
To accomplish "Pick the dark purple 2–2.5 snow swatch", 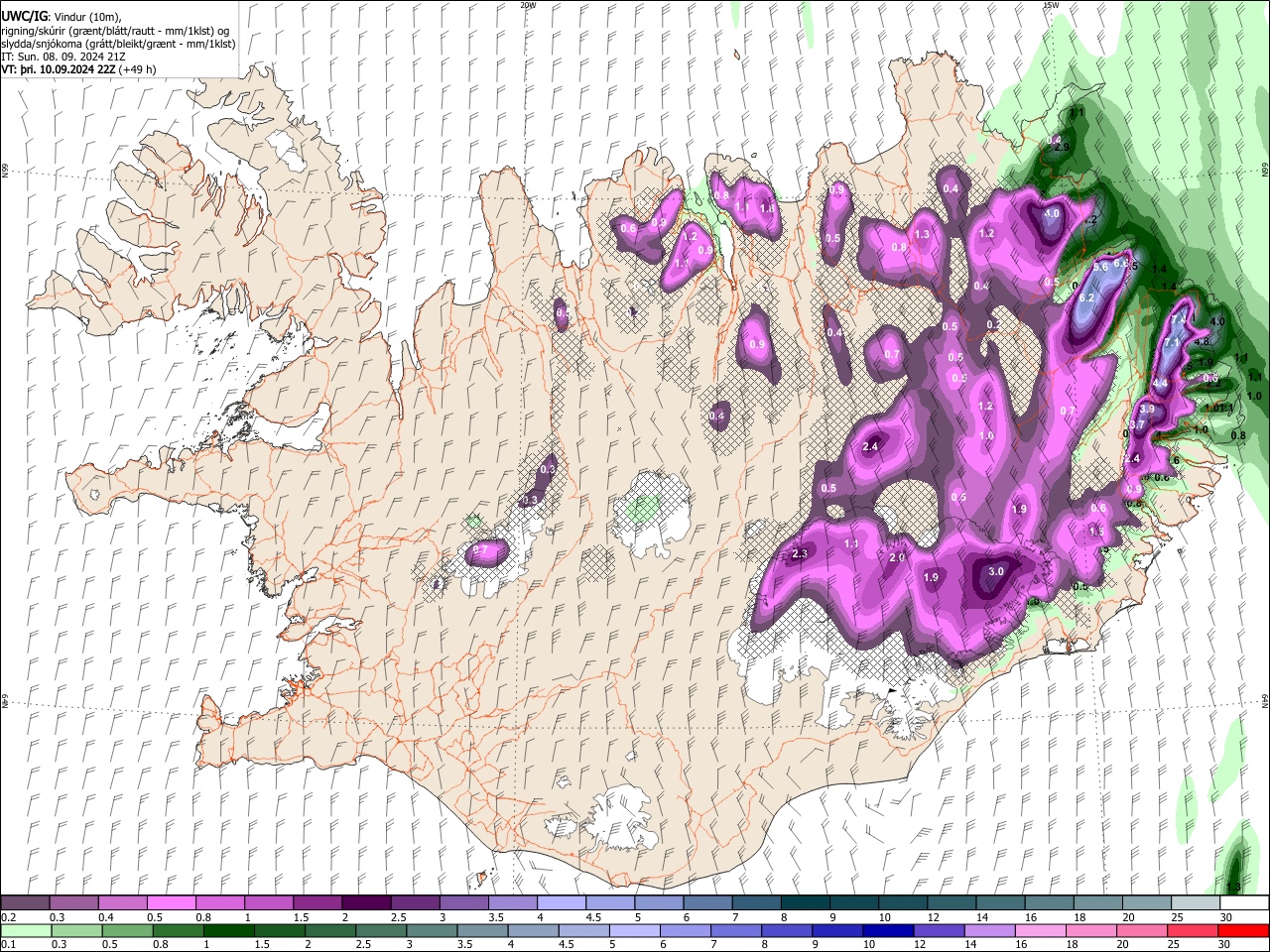I will coord(366,902).
